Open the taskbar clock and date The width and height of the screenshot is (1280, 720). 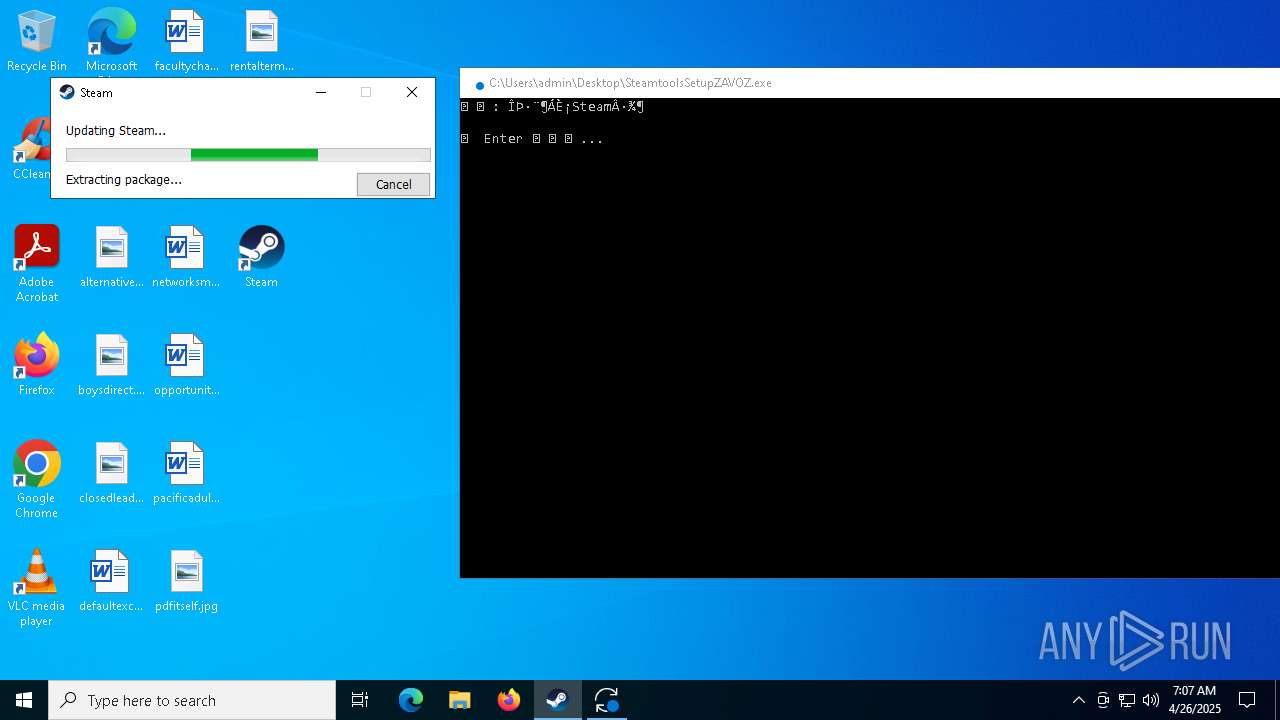pyautogui.click(x=1194, y=700)
